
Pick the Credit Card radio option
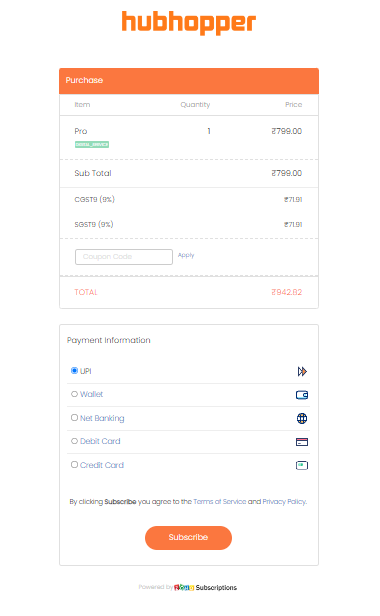pos(74,465)
